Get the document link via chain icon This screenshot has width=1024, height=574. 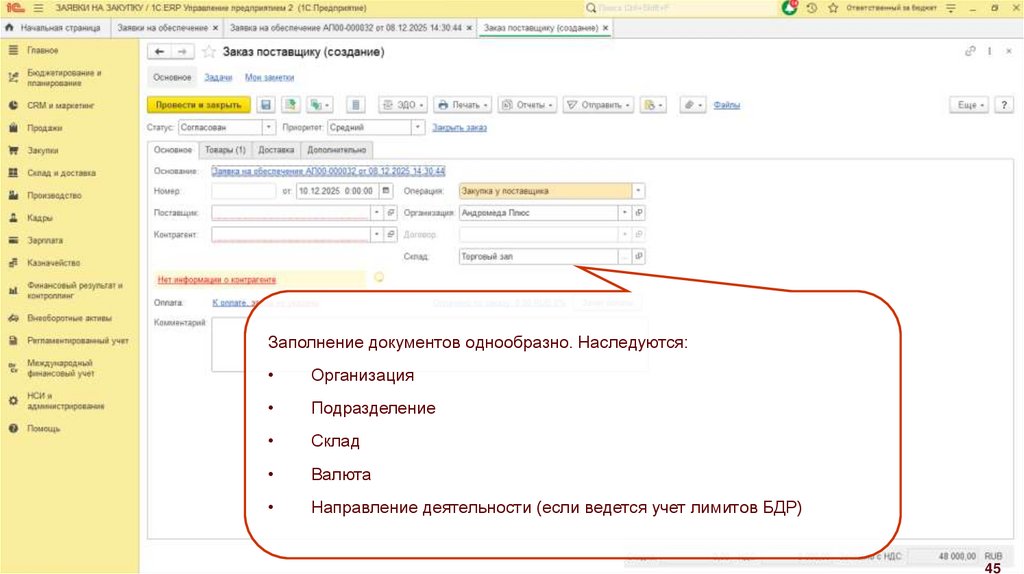[970, 52]
